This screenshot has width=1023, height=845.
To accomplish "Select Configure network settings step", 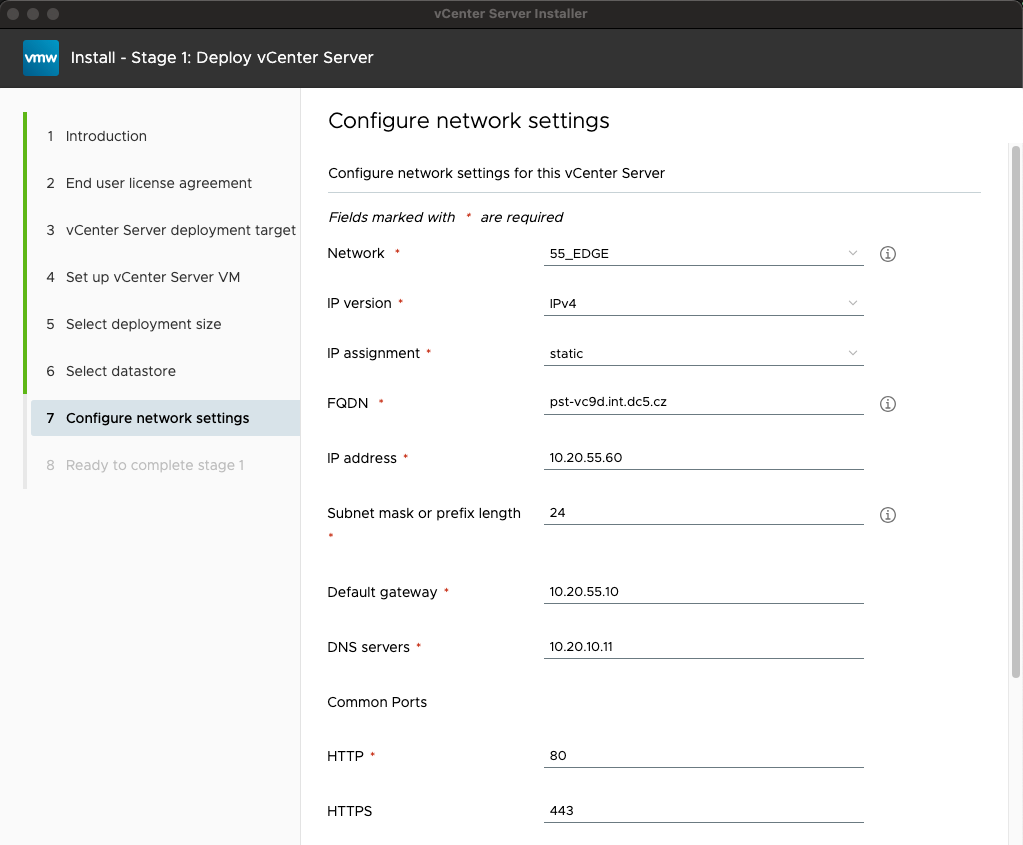I will [165, 418].
